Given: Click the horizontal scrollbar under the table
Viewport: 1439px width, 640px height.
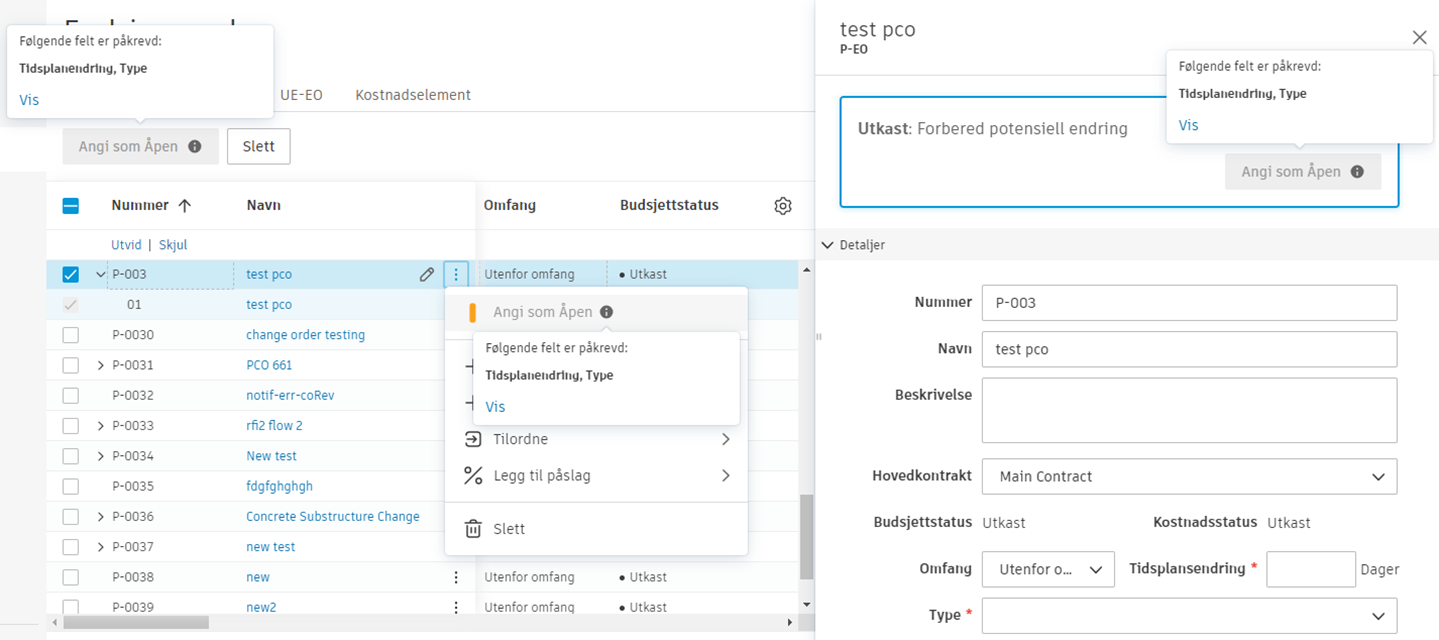Looking at the screenshot, I should pyautogui.click(x=136, y=622).
